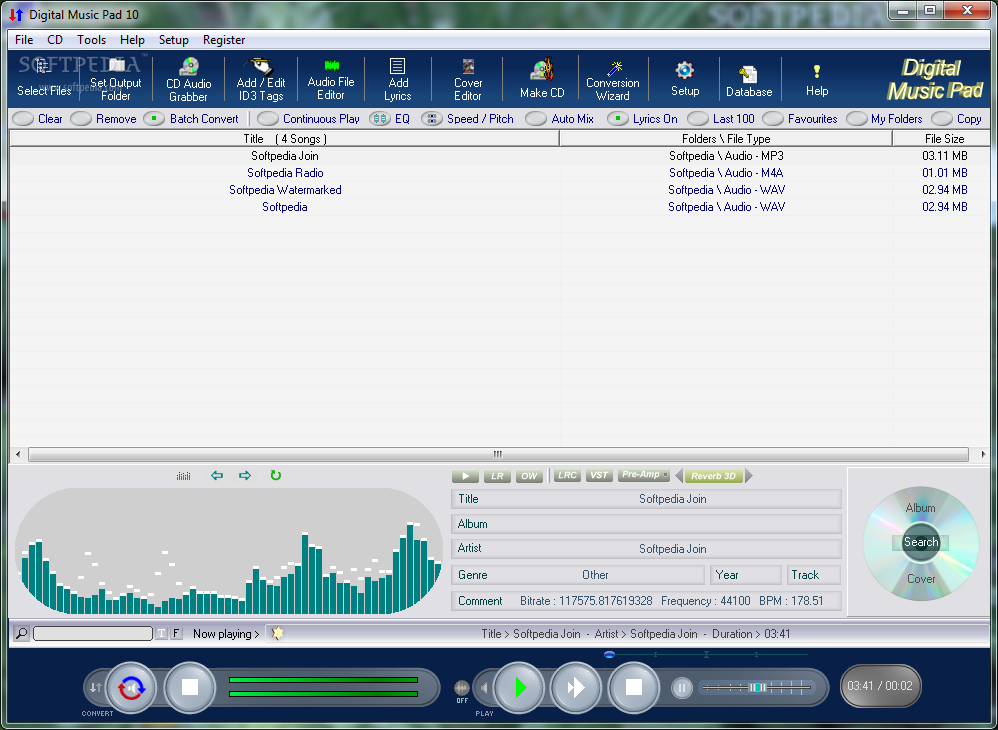Open the Add Lyrics tool
The width and height of the screenshot is (998, 730).
tap(398, 80)
